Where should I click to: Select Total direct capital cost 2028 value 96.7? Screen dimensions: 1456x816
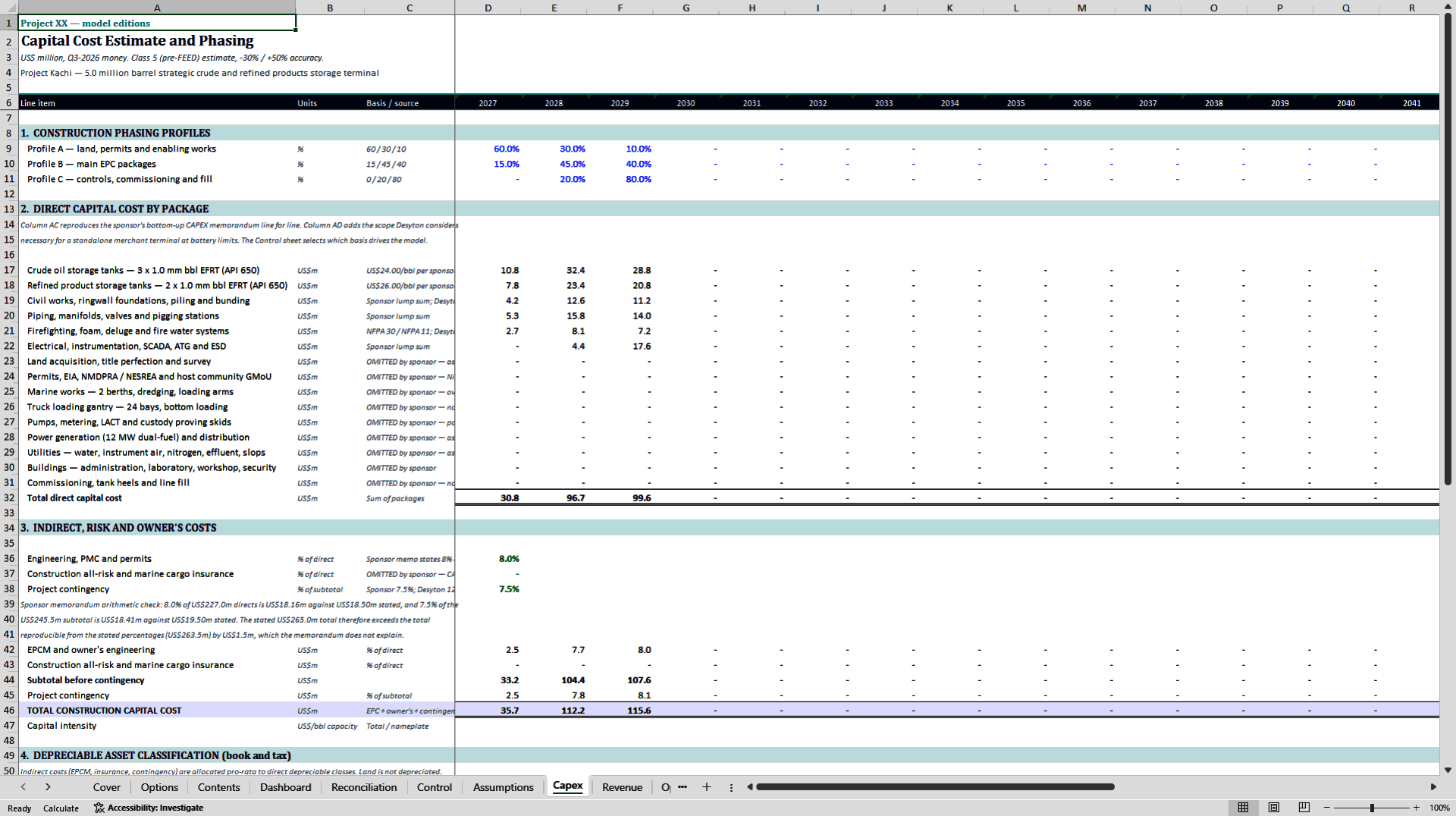click(x=554, y=498)
